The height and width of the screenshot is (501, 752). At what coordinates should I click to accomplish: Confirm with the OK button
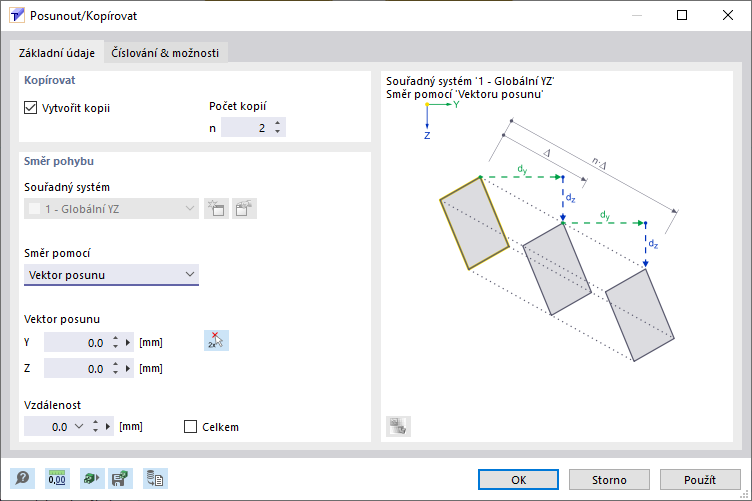coord(518,479)
